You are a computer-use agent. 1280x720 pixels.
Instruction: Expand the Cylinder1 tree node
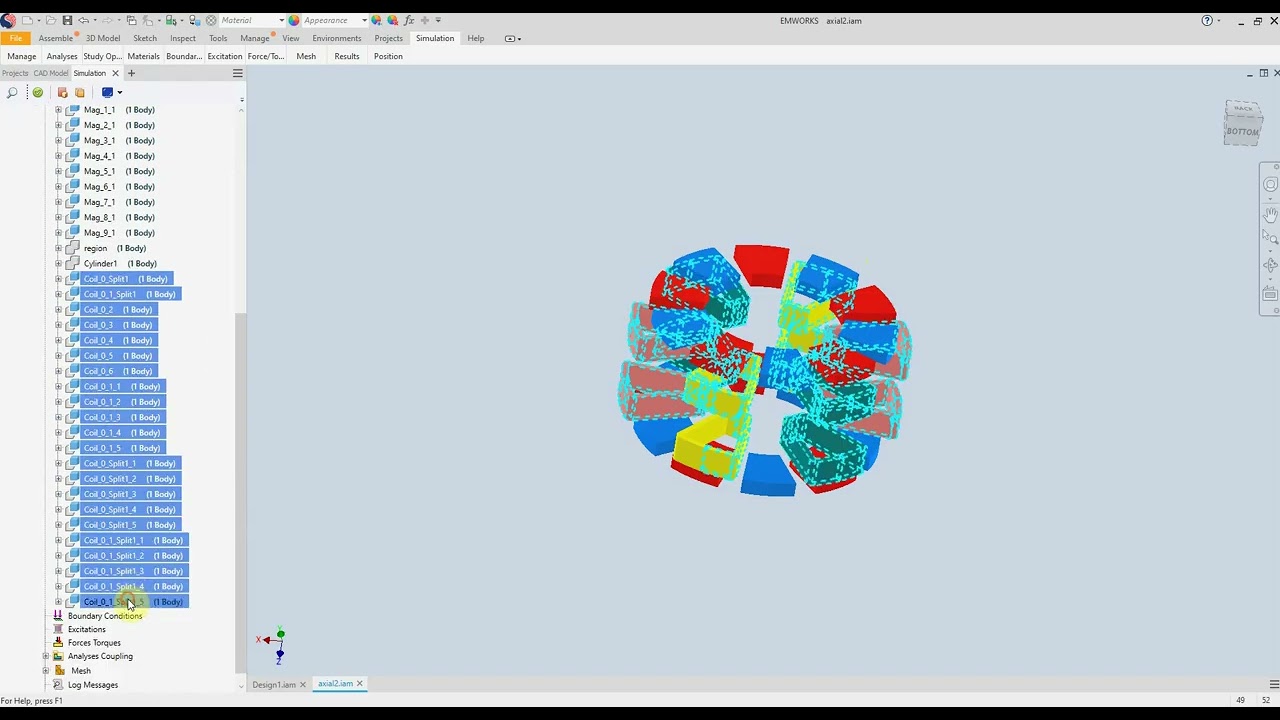[x=58, y=264]
